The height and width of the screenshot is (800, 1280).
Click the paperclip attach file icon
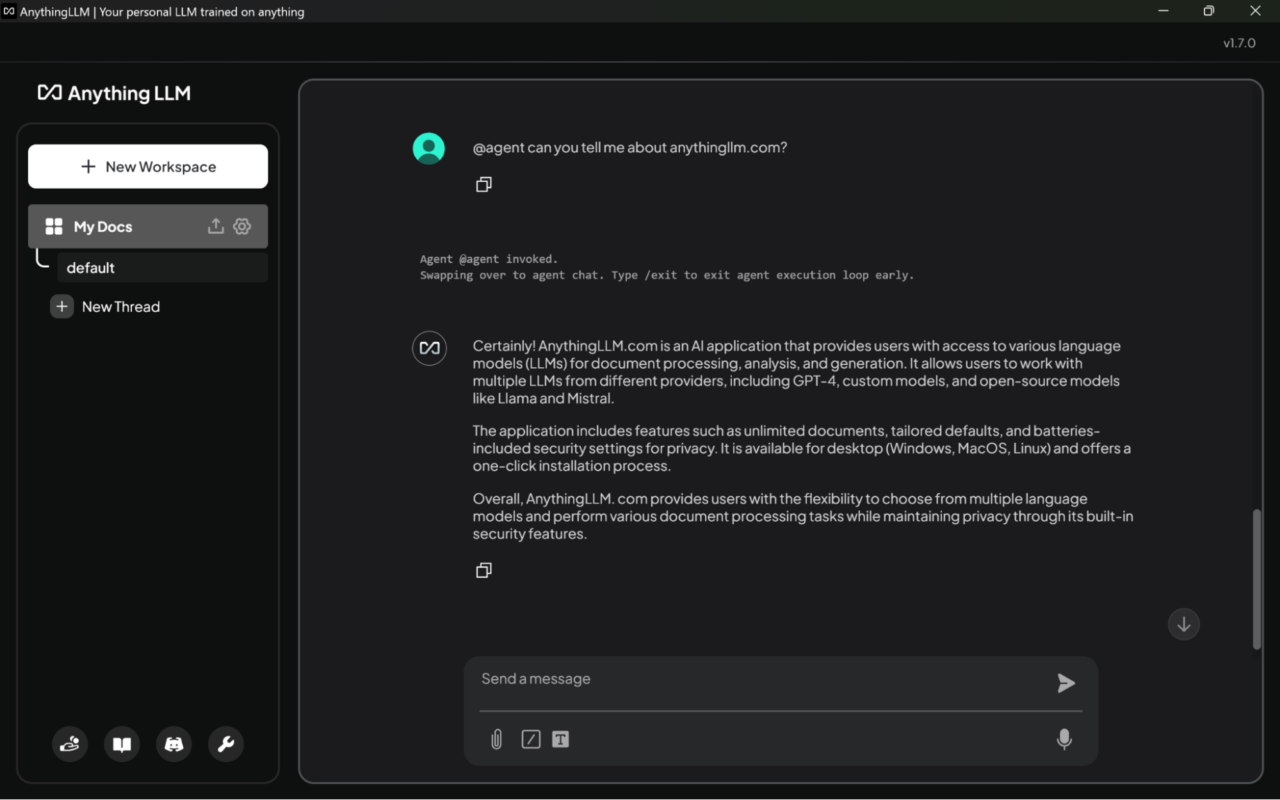tap(496, 740)
